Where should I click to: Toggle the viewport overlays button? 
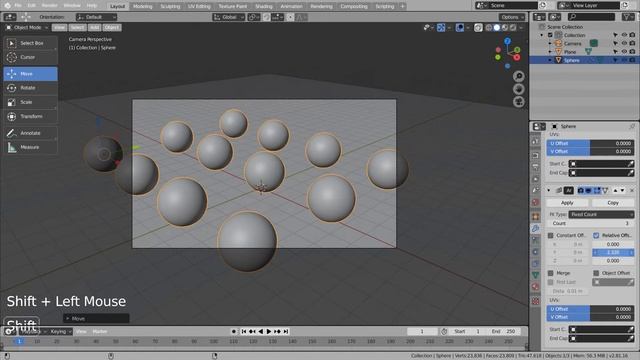(x=460, y=28)
